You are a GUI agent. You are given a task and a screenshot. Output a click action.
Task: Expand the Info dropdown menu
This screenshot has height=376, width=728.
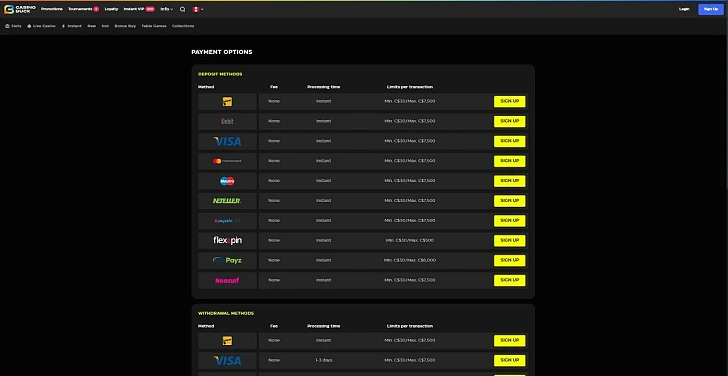167,9
